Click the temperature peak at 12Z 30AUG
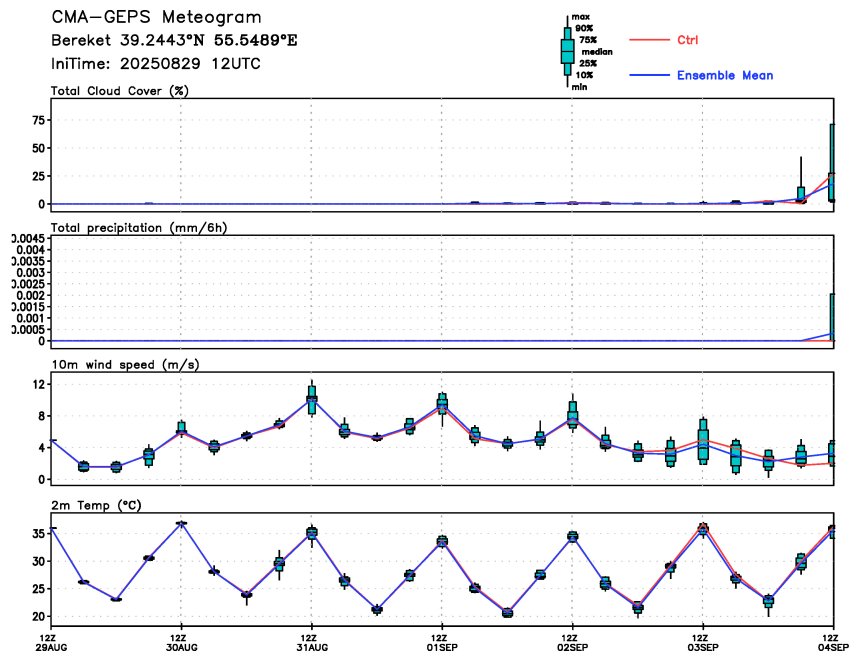The width and height of the screenshot is (860, 663). click(182, 523)
